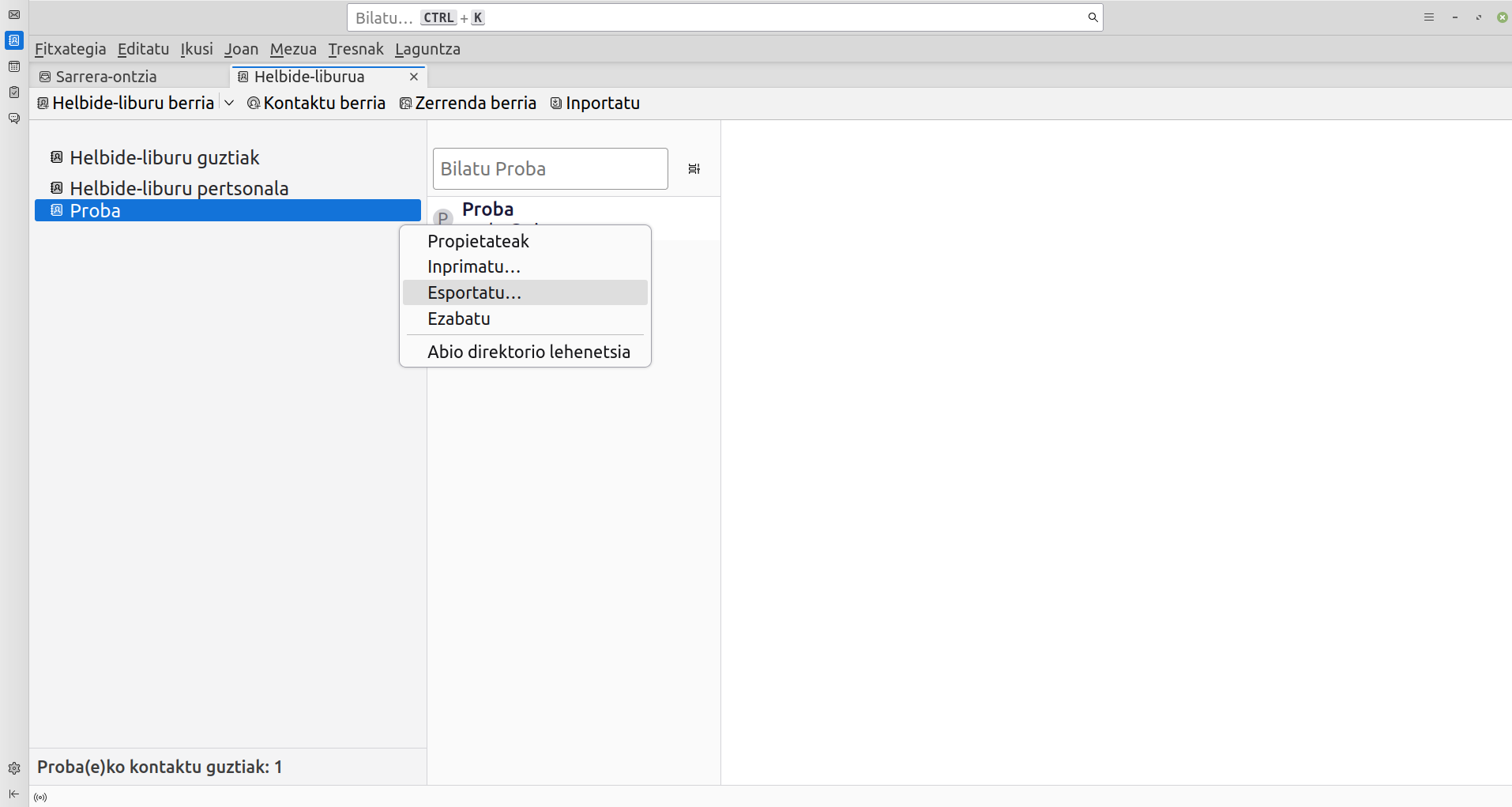Expand Helbide-liburu berria dropdown arrow
The width and height of the screenshot is (1512, 807).
[x=229, y=104]
